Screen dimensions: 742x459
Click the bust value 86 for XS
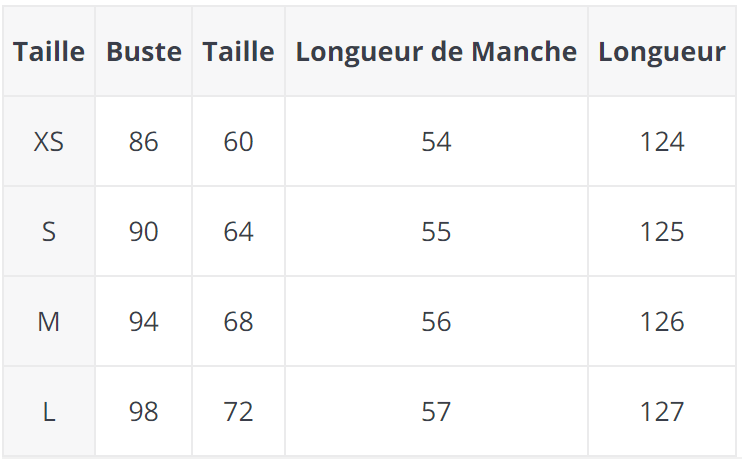point(144,142)
